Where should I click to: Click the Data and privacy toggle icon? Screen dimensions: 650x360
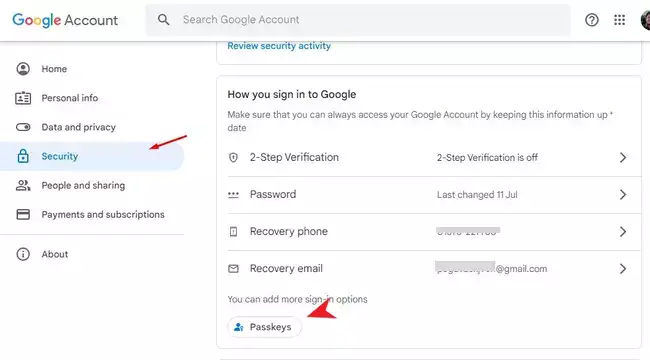(x=23, y=127)
